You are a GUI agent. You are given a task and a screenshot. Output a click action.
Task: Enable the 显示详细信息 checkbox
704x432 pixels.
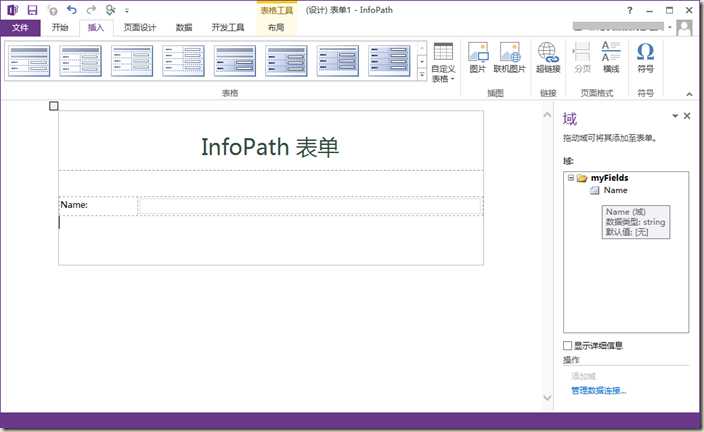[568, 345]
